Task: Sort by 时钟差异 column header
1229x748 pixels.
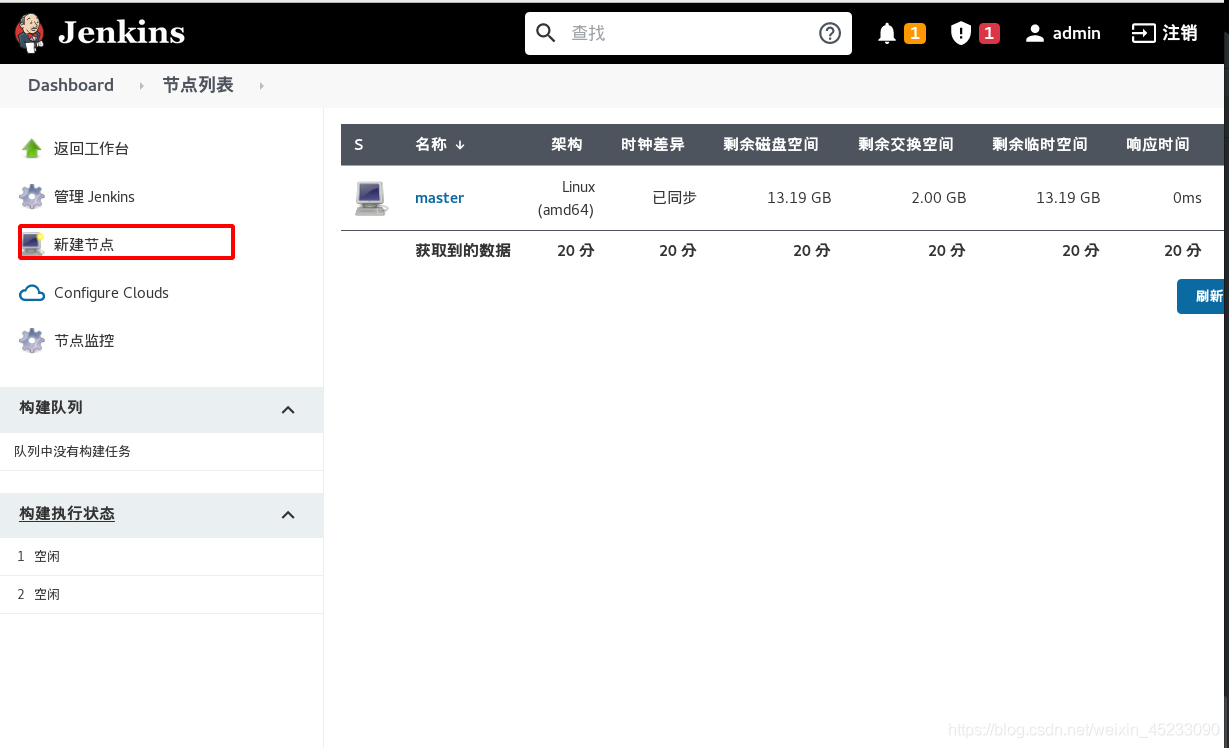Action: pyautogui.click(x=653, y=145)
